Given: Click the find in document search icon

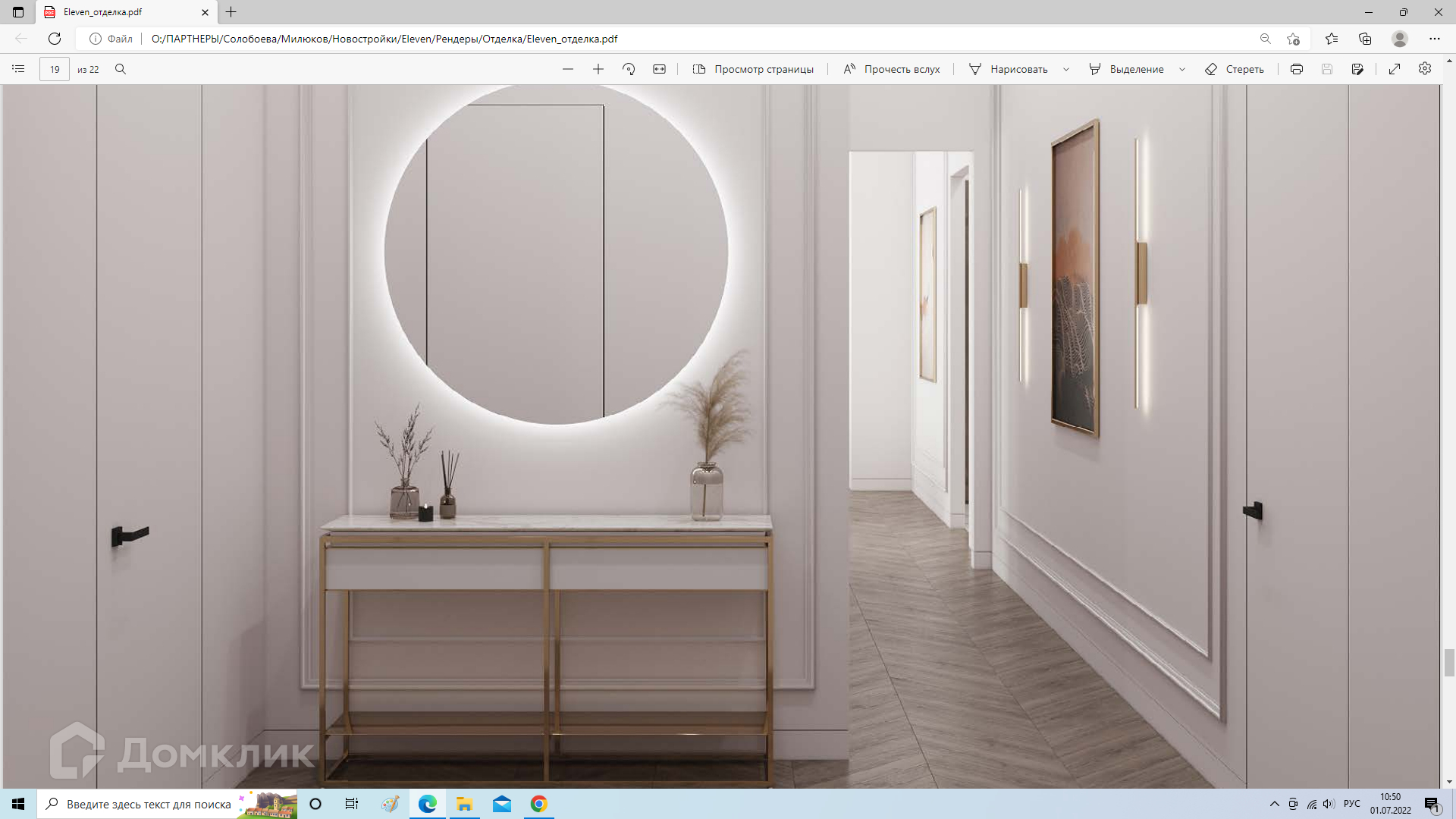Looking at the screenshot, I should click(x=120, y=69).
